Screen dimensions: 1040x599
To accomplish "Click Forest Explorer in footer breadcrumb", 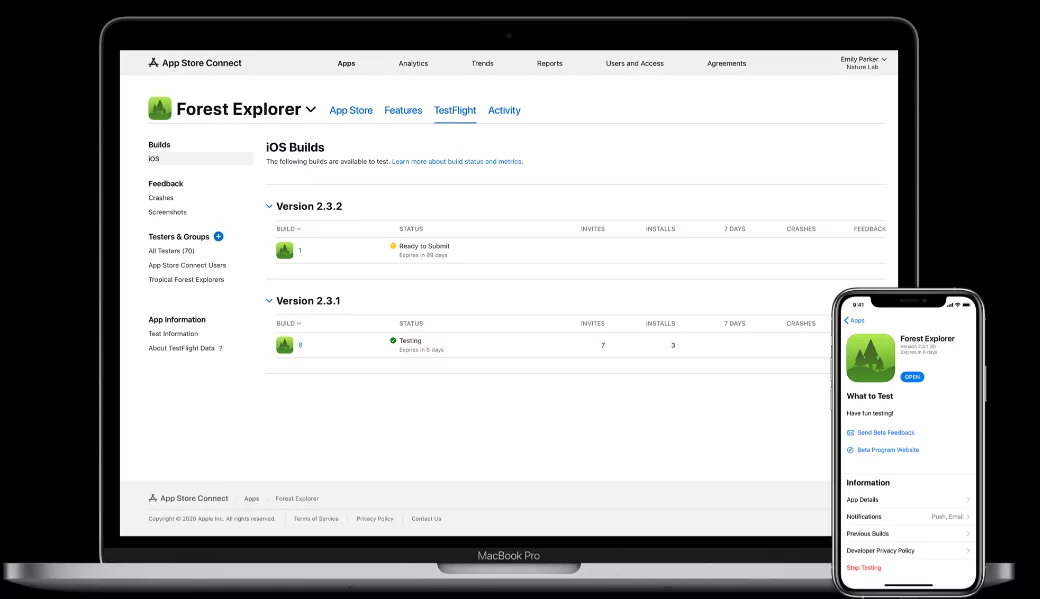I will tap(296, 498).
